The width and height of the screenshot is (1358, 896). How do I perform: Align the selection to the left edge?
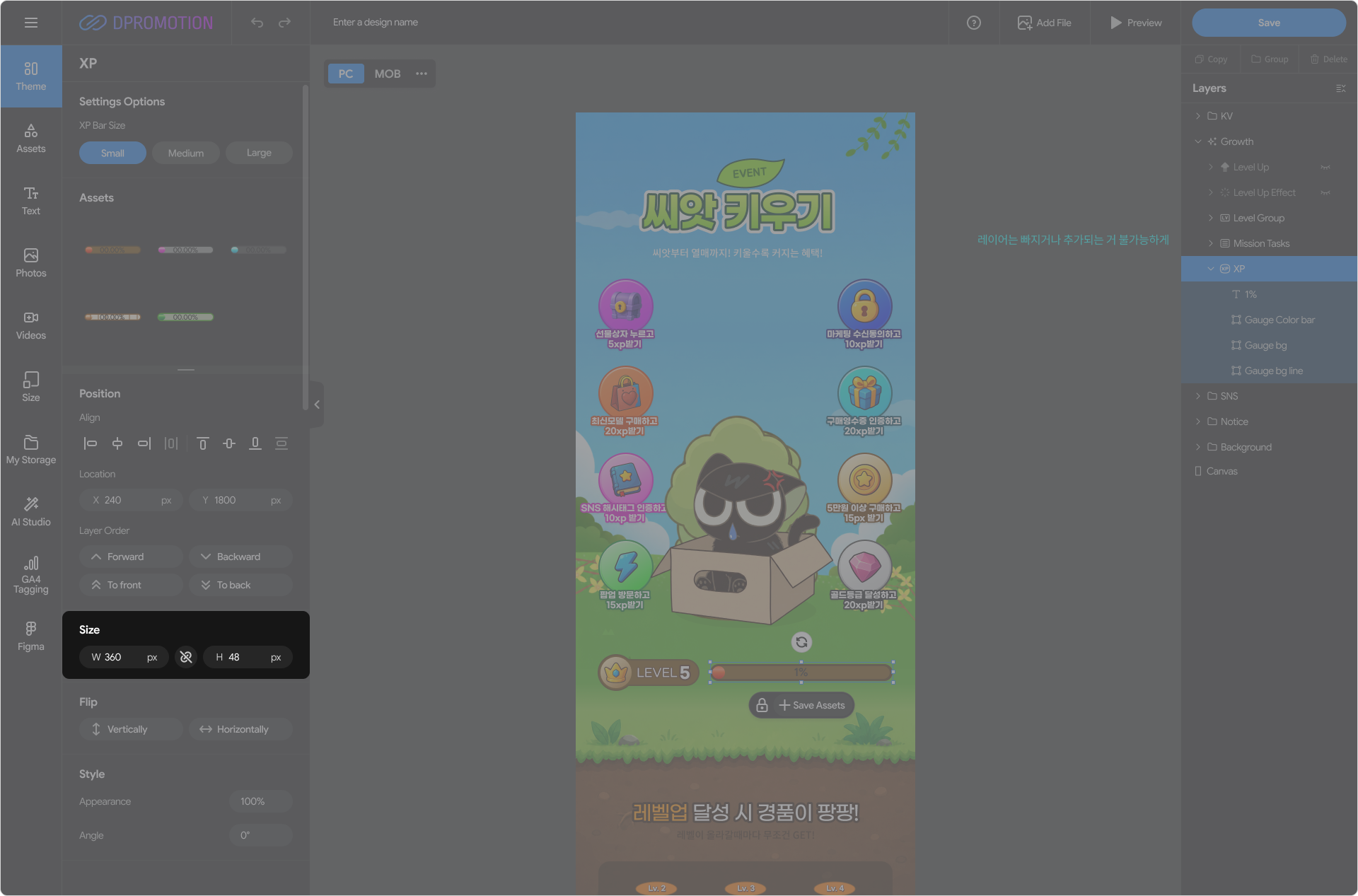click(x=91, y=443)
